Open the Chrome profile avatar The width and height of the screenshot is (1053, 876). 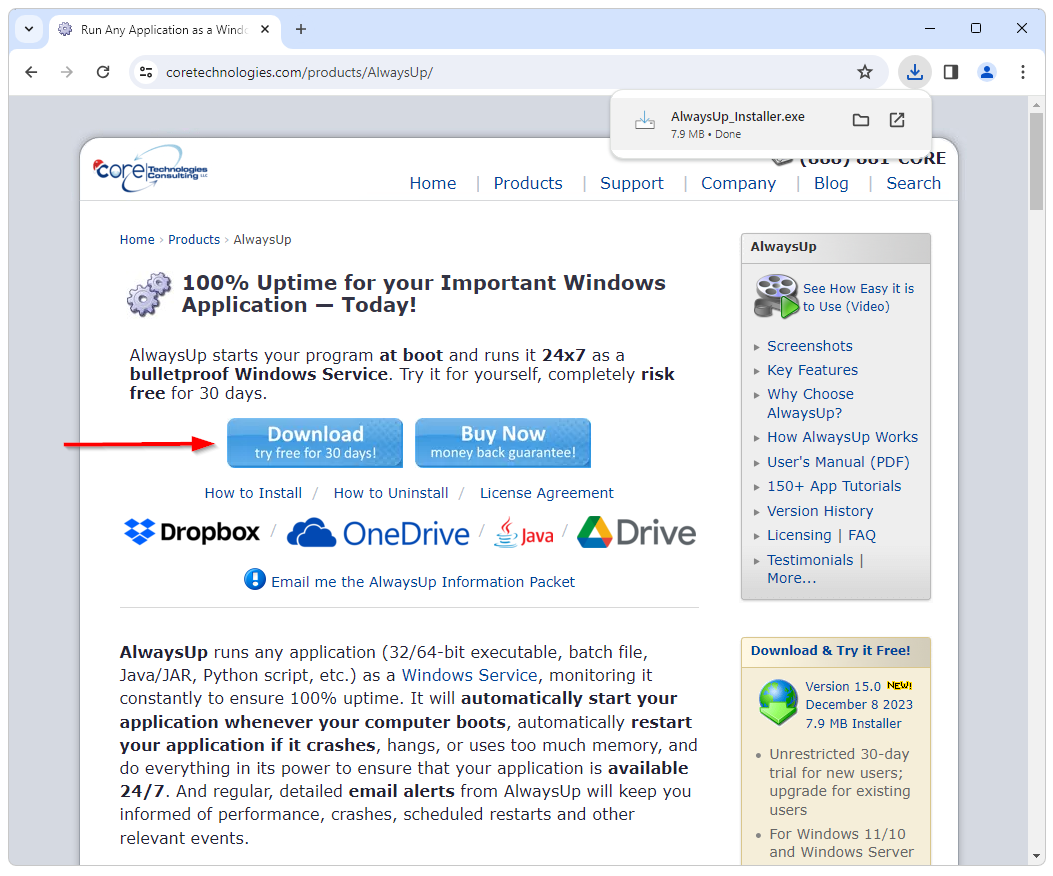coord(987,72)
